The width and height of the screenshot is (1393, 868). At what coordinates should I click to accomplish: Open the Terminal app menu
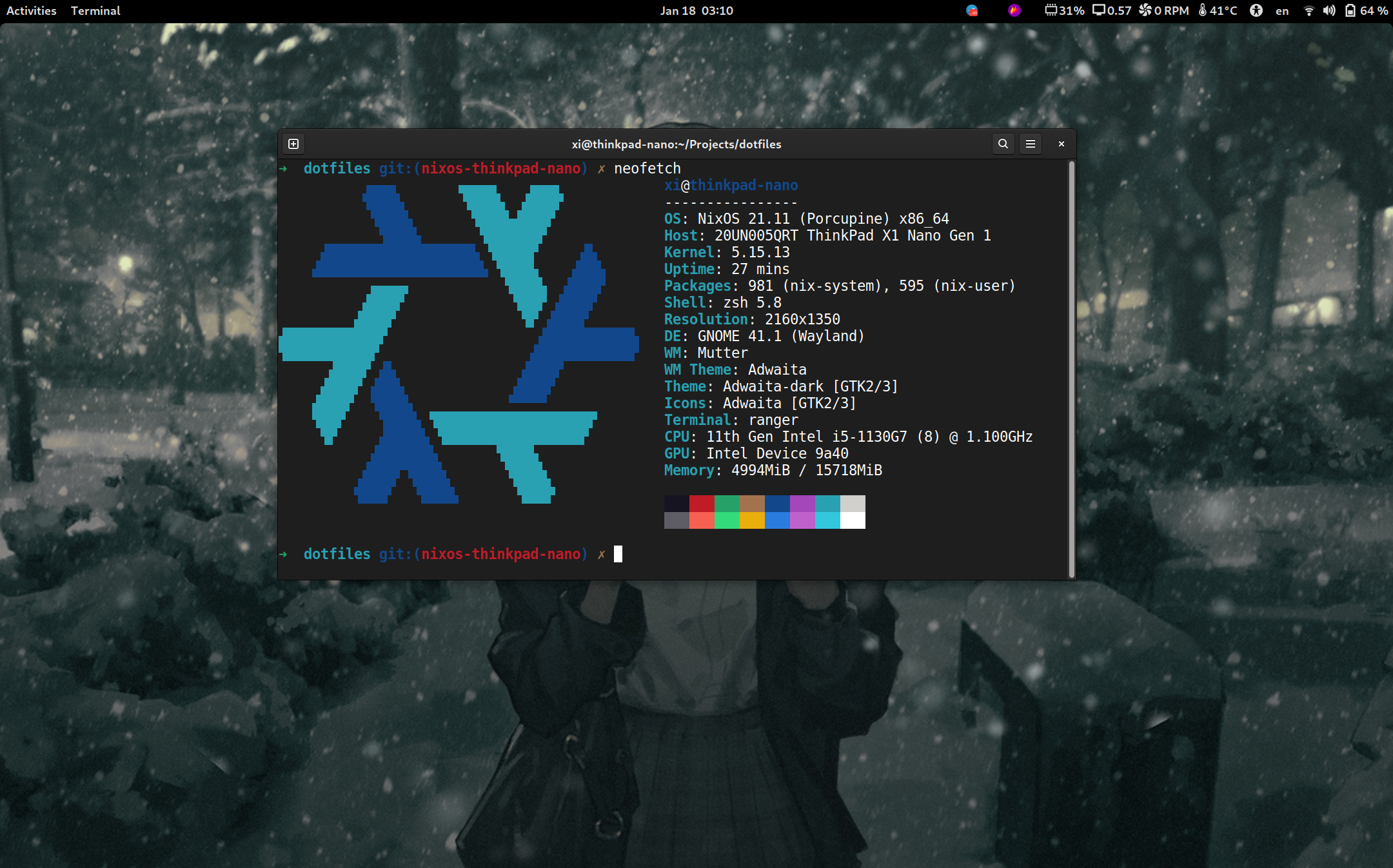click(x=95, y=10)
